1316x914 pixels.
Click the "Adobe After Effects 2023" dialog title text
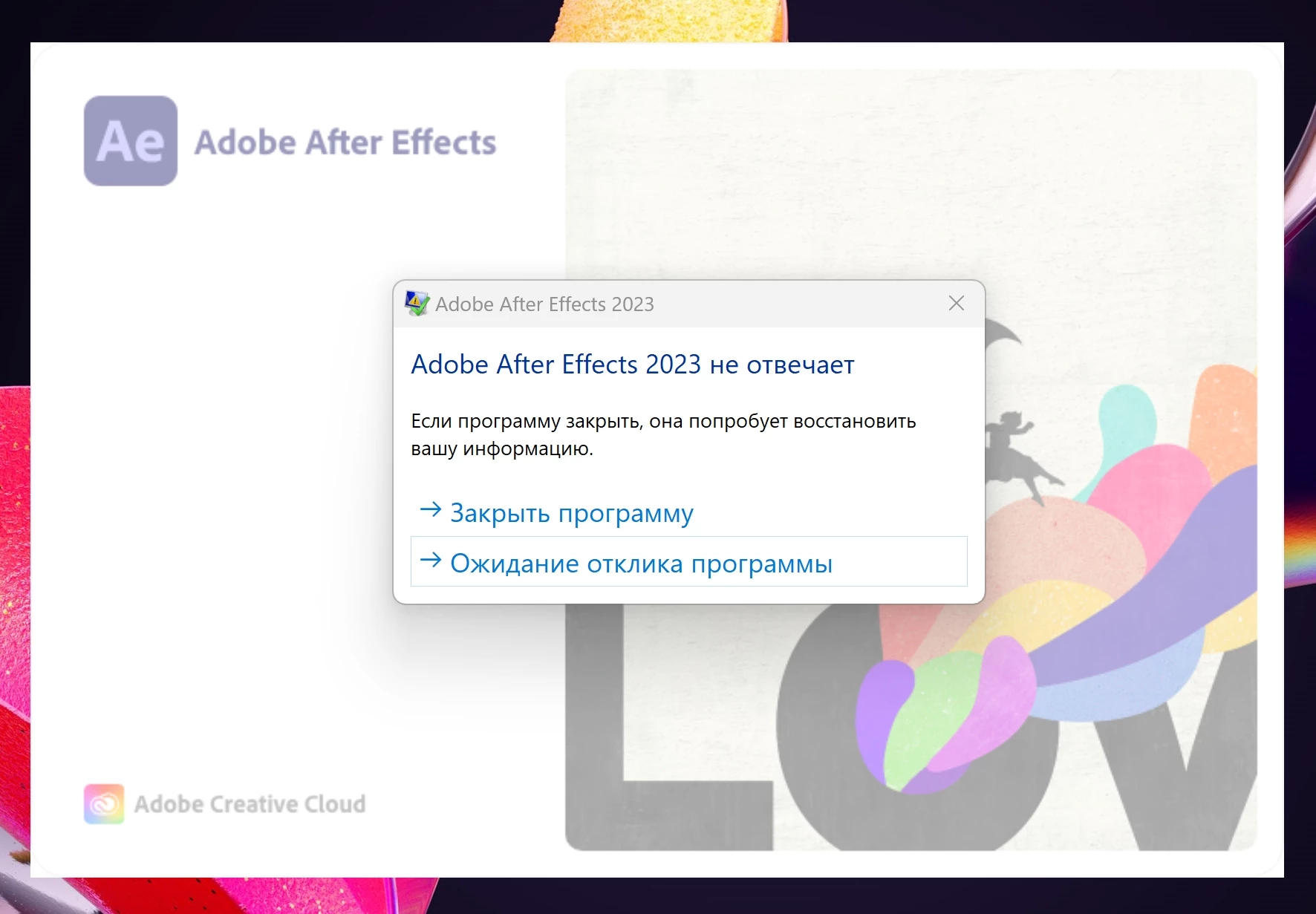coord(544,304)
